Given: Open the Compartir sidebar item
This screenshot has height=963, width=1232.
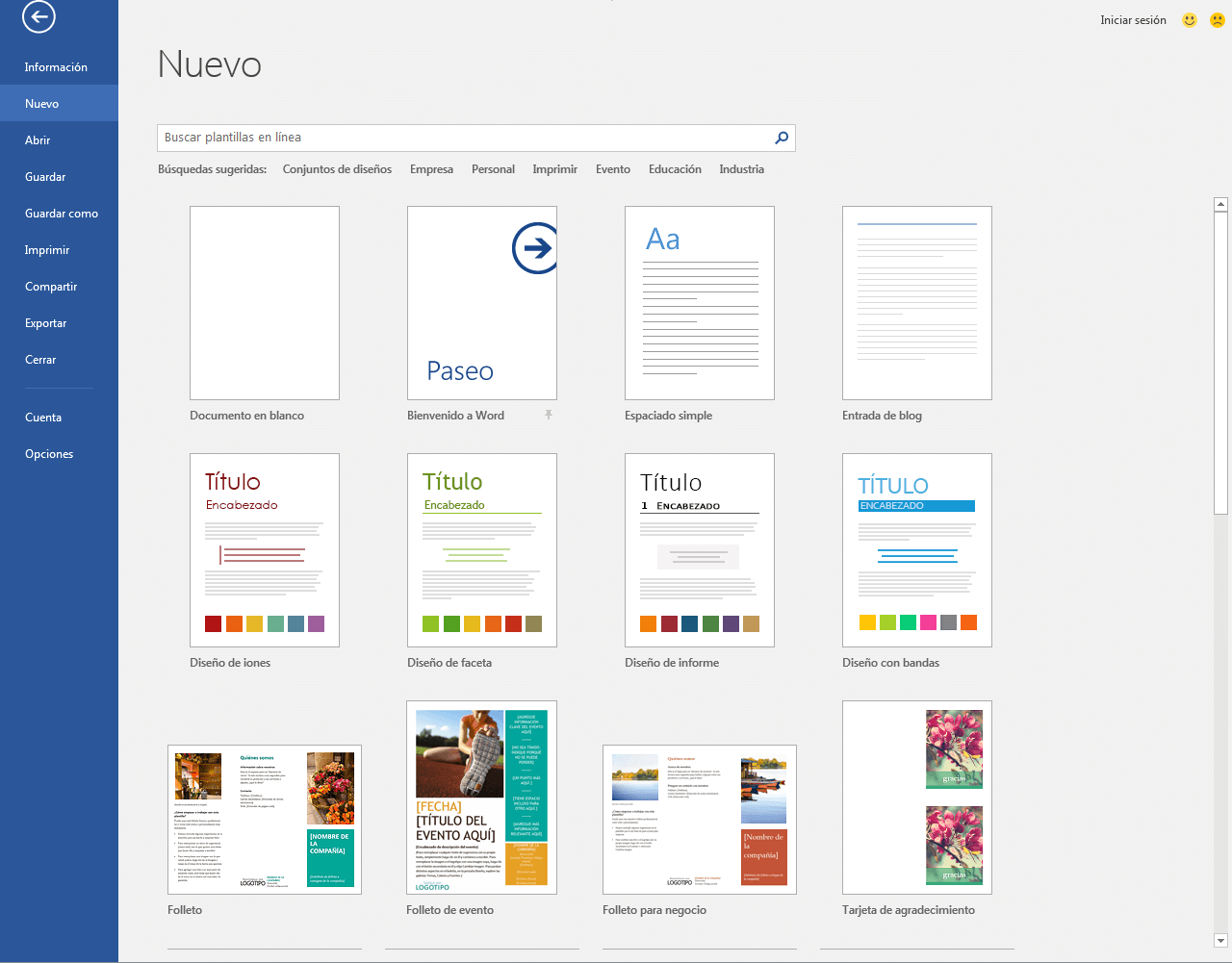Looking at the screenshot, I should pyautogui.click(x=59, y=287).
